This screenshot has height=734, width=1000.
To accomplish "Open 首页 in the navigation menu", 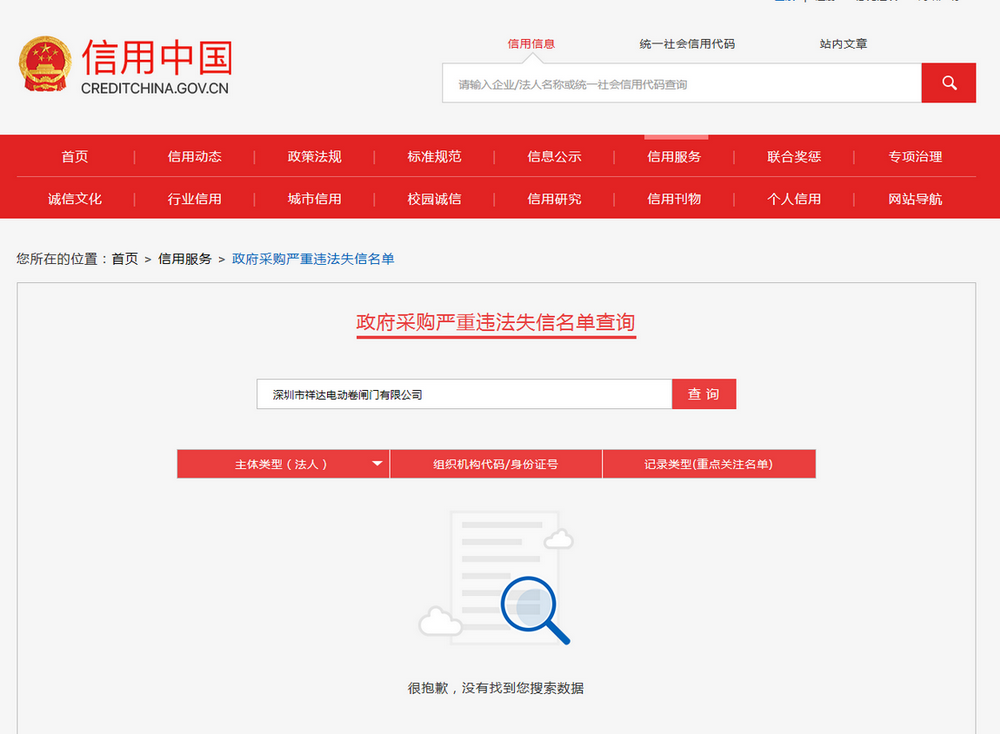I will pos(75,157).
